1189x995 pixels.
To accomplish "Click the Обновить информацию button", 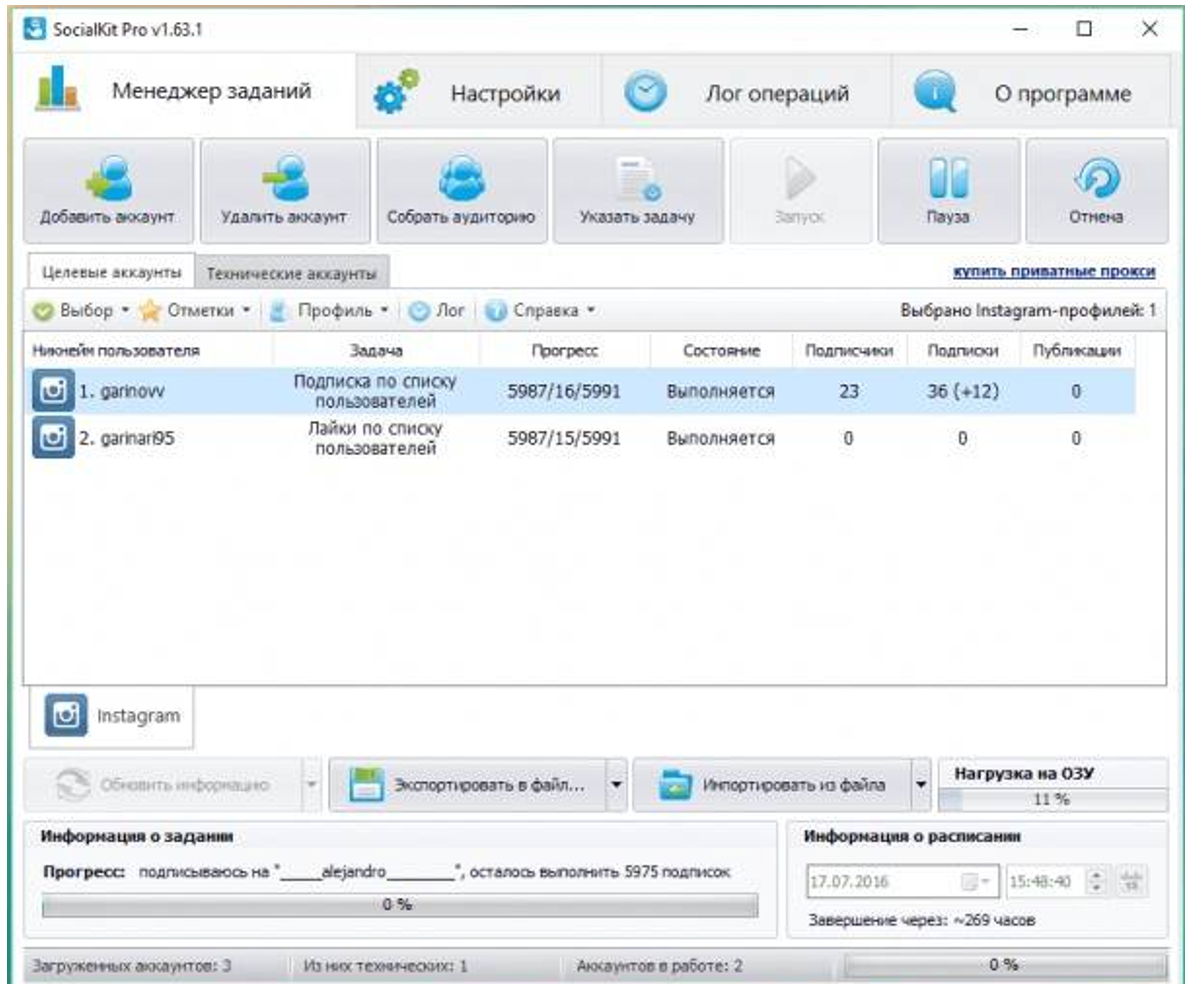I will tap(162, 784).
